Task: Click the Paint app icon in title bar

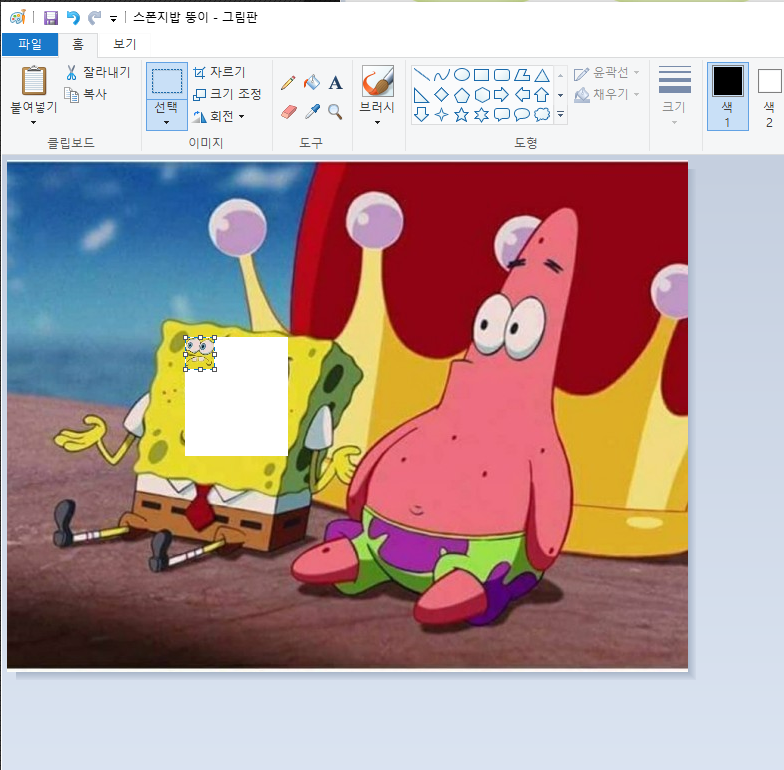Action: pos(18,18)
